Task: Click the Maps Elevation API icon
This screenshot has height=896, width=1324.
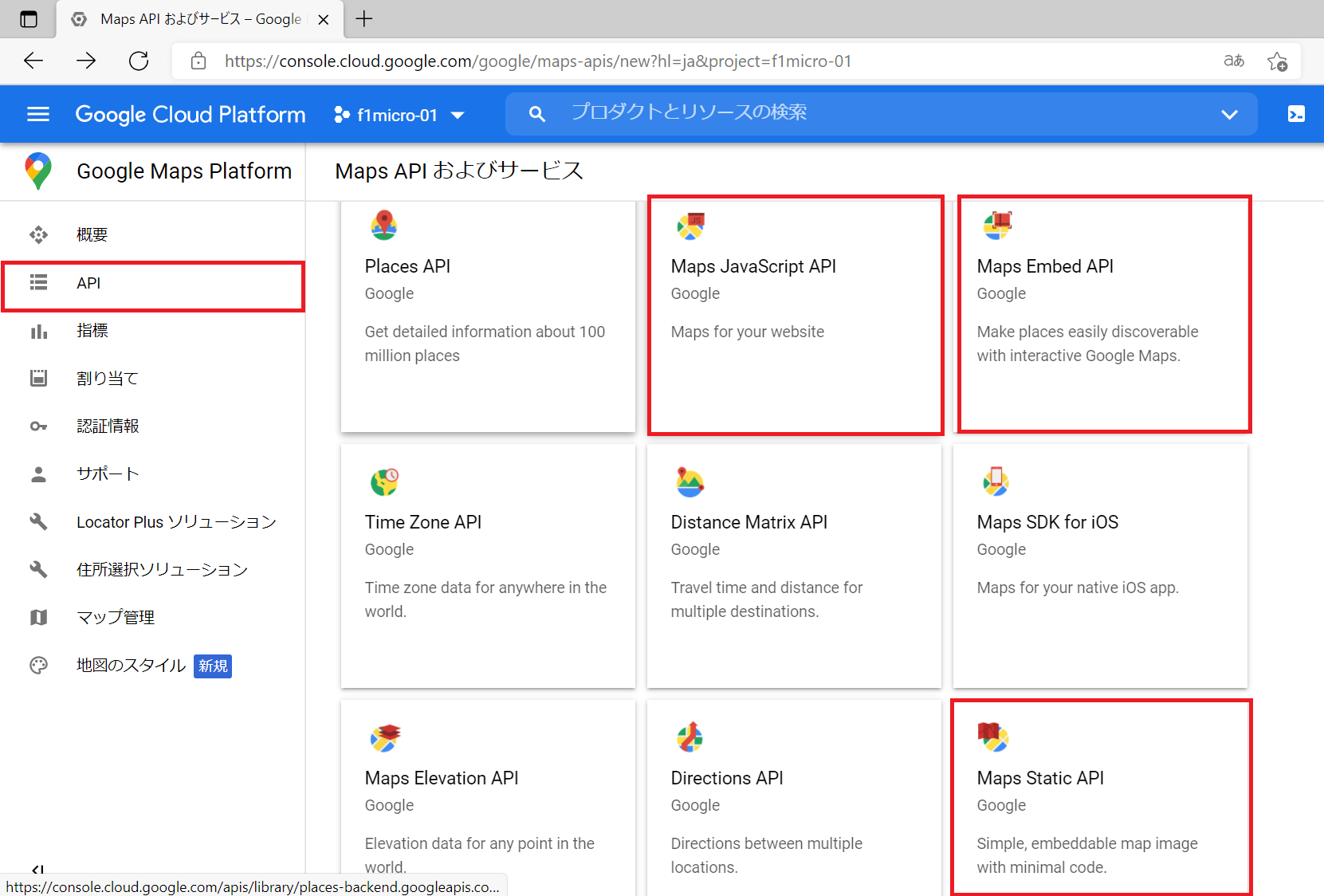Action: 385,738
